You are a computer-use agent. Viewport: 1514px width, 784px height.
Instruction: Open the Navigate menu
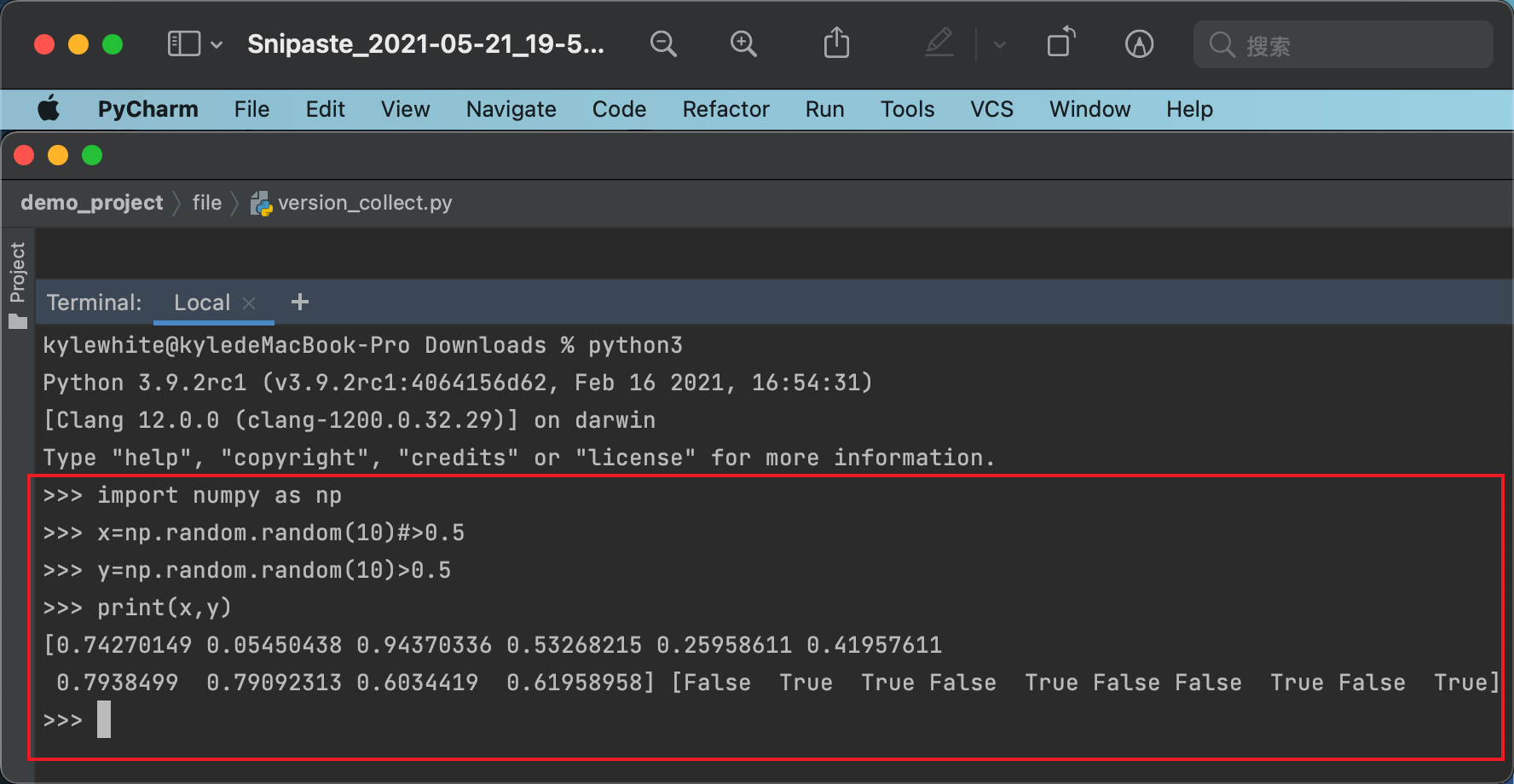(x=511, y=109)
